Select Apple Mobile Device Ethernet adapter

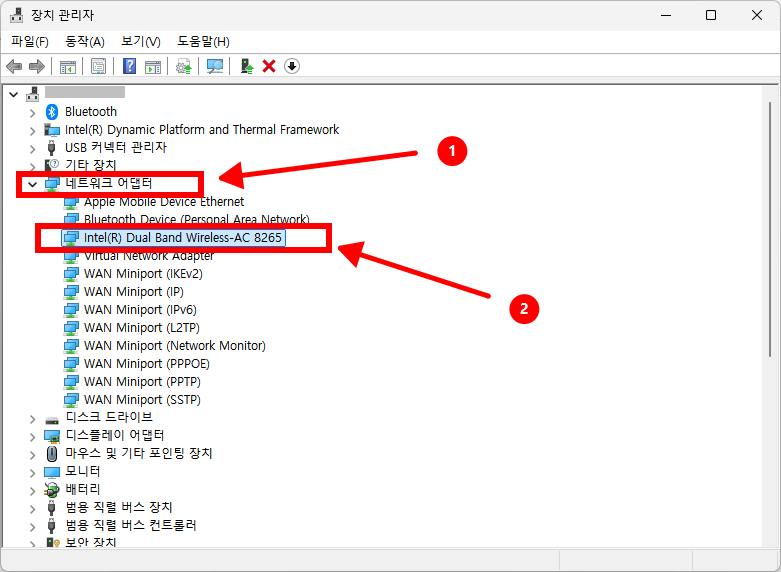tap(163, 202)
